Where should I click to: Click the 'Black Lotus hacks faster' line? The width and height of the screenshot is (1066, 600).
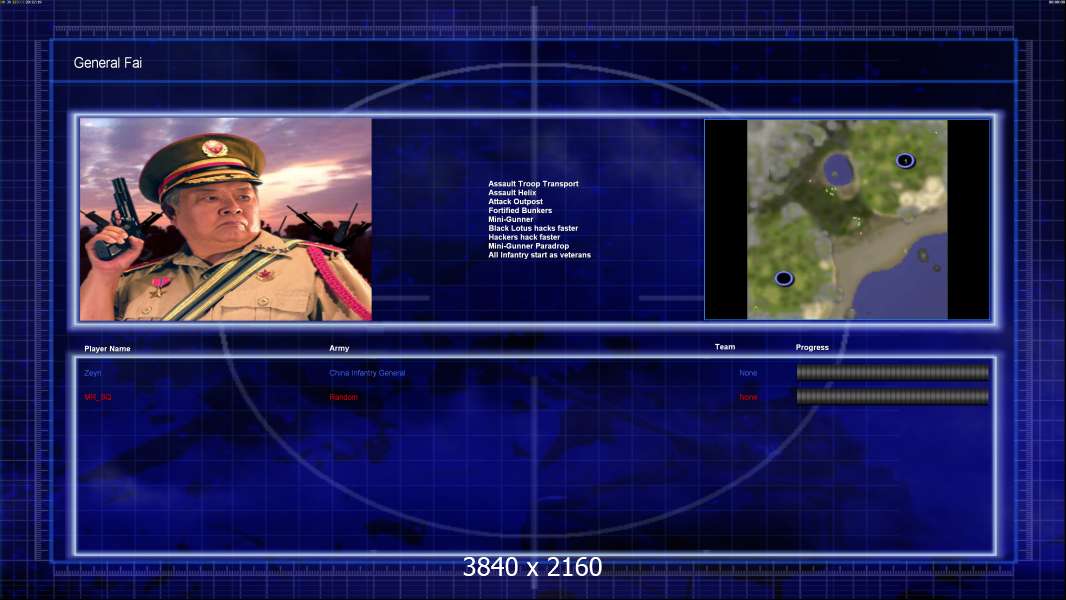coord(533,228)
